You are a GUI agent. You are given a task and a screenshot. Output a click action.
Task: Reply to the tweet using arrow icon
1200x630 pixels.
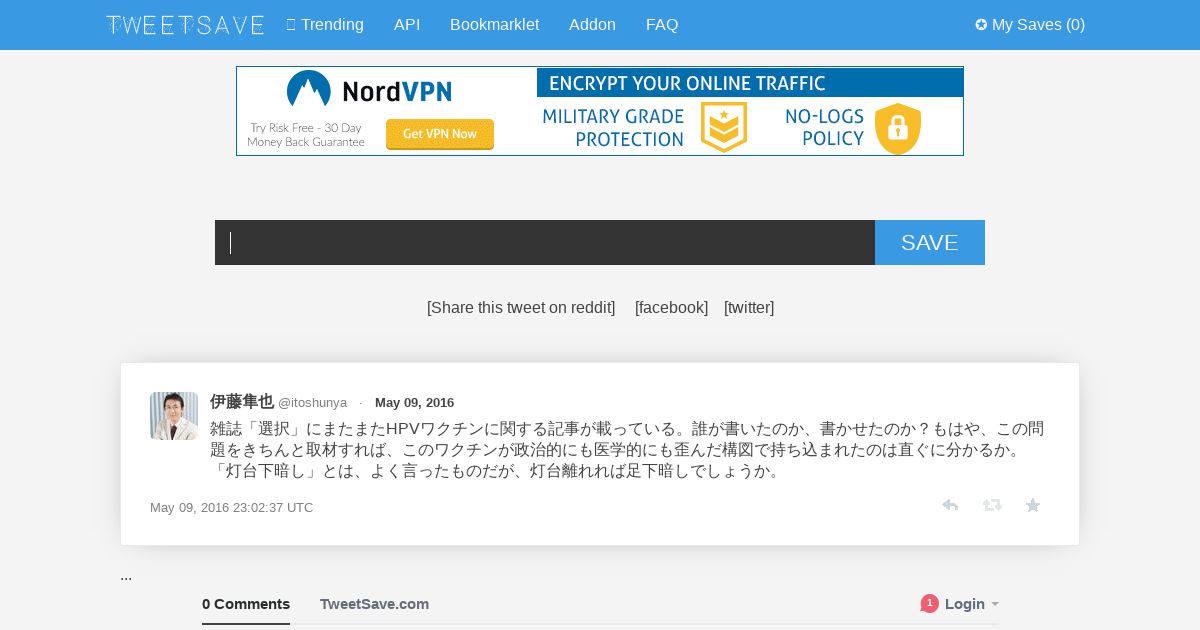[x=950, y=506]
